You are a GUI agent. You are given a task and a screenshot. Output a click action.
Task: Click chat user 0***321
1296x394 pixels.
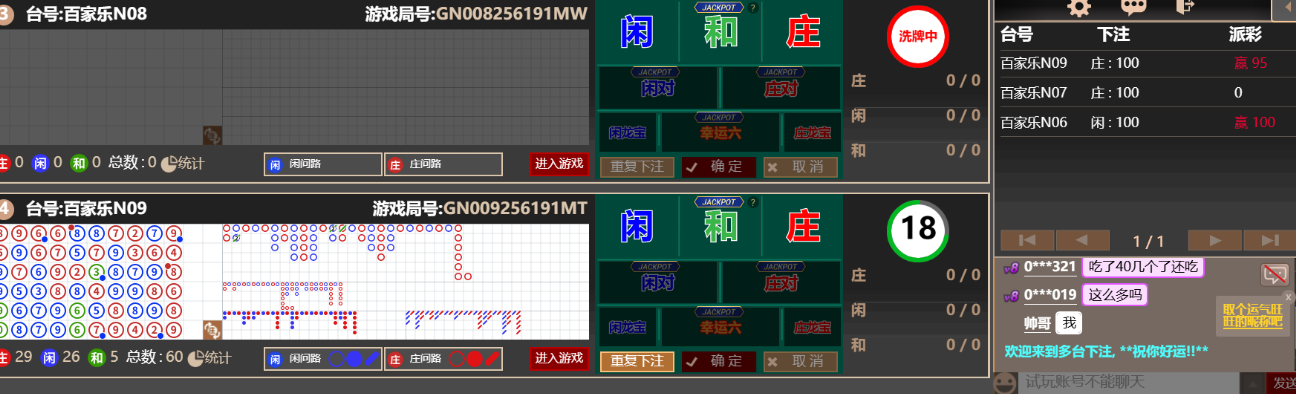pyautogui.click(x=1049, y=267)
